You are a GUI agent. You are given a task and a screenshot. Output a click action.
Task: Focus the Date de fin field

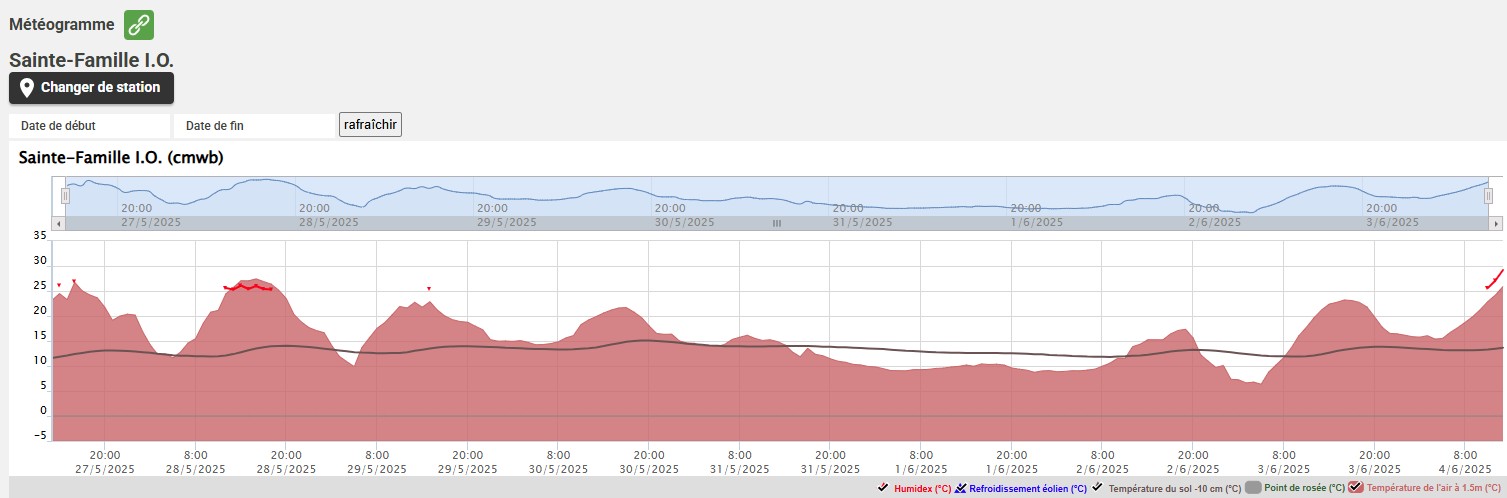[254, 126]
